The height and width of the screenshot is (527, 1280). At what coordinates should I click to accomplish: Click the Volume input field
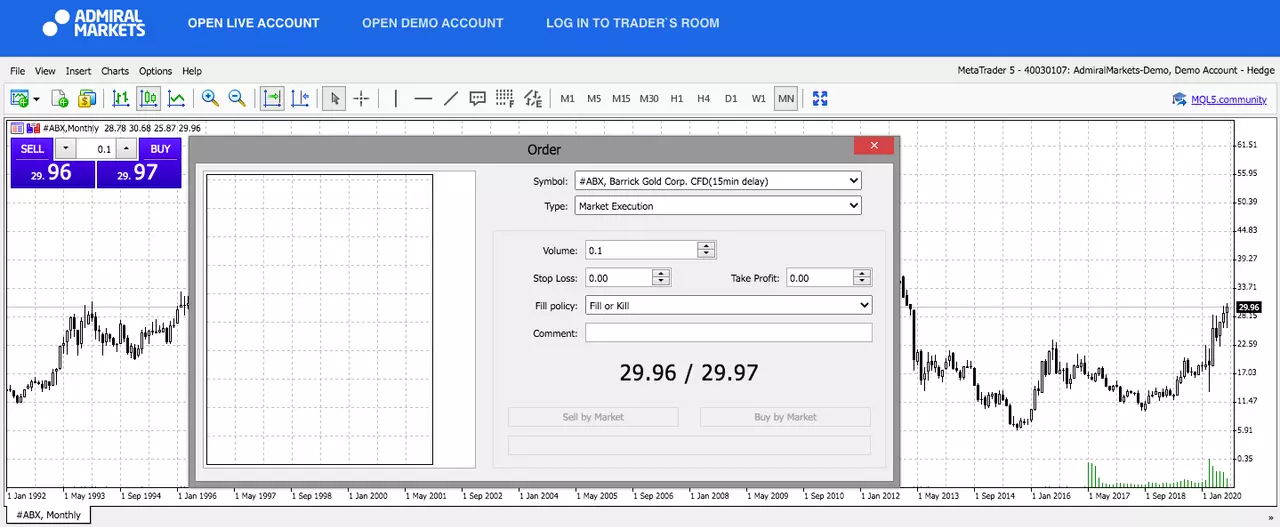point(641,250)
